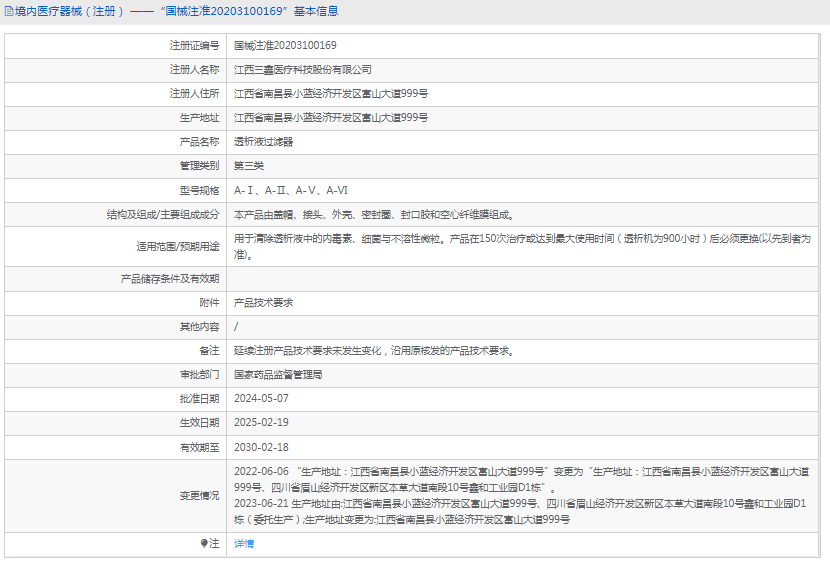Click the 管理类别 row label
Viewport: 830px width, 566px height.
click(x=200, y=166)
